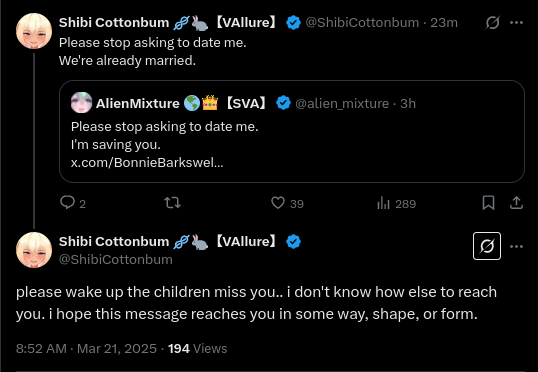
Task: Open Shibi Cottonbum's avatar on the second tweet
Action: tap(34, 250)
